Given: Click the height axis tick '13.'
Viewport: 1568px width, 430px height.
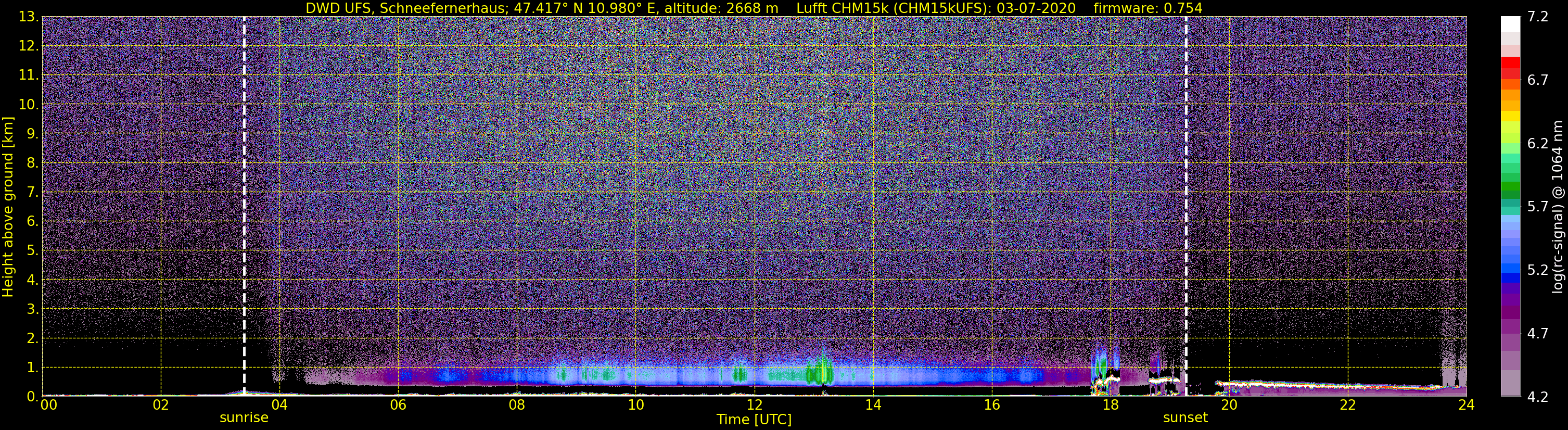Looking at the screenshot, I should tap(29, 17).
